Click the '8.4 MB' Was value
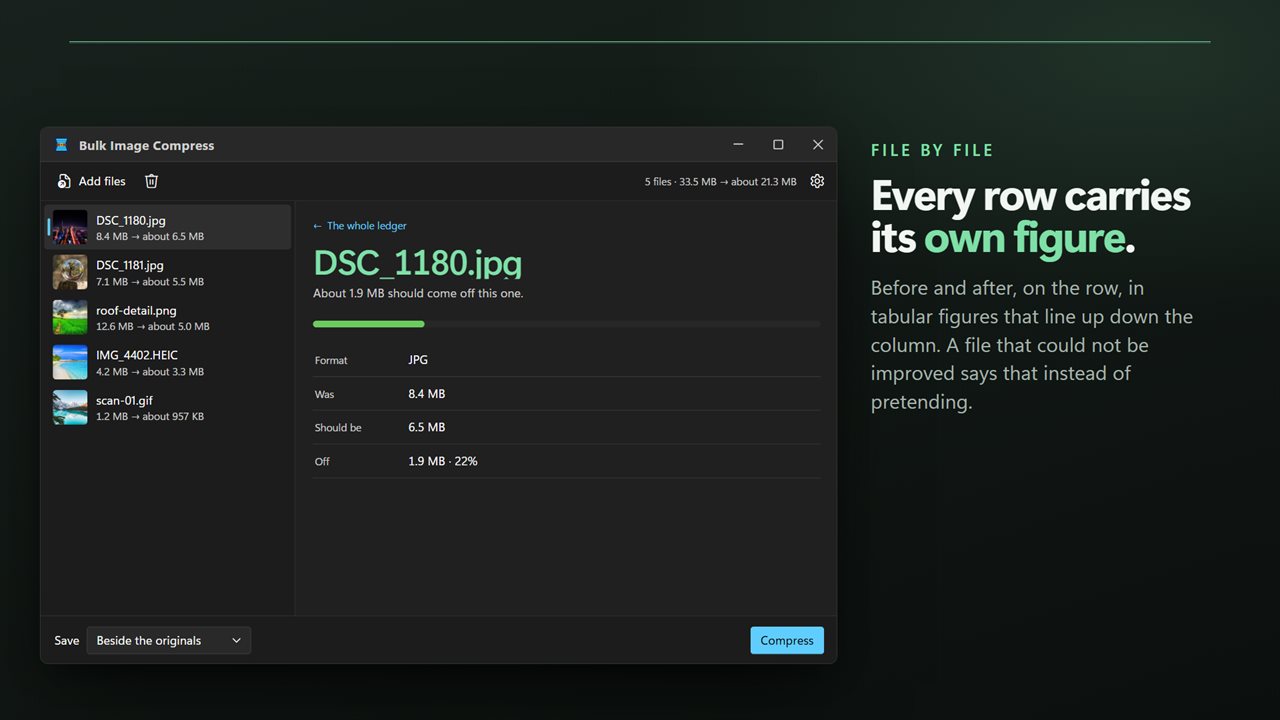Screen dimensions: 1280x720 pos(427,394)
